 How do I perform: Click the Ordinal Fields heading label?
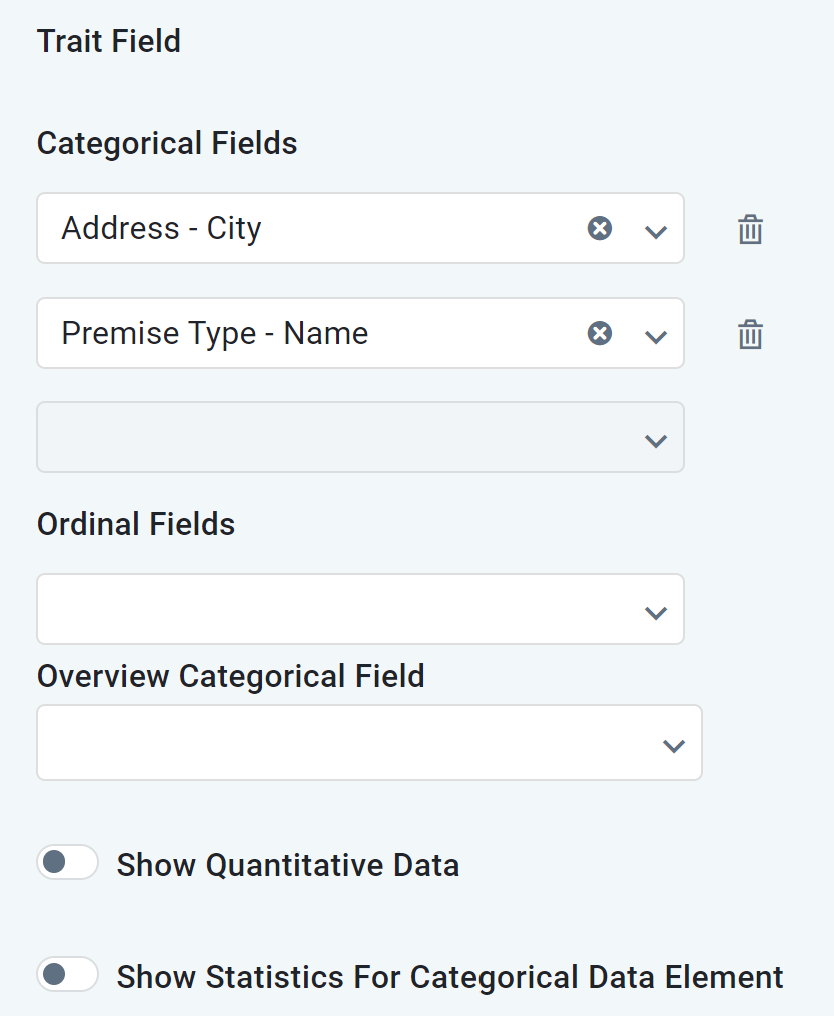click(136, 524)
